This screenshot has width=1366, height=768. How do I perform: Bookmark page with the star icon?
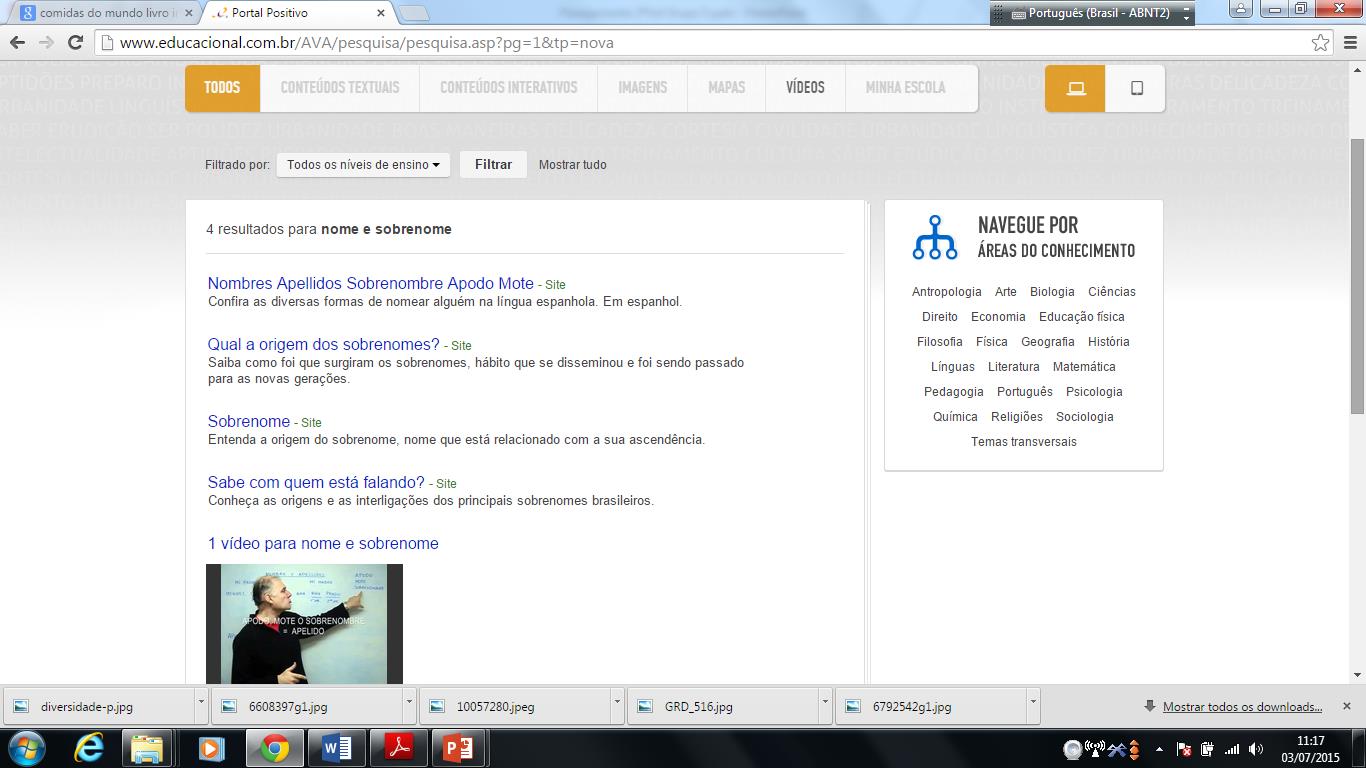tap(1321, 43)
